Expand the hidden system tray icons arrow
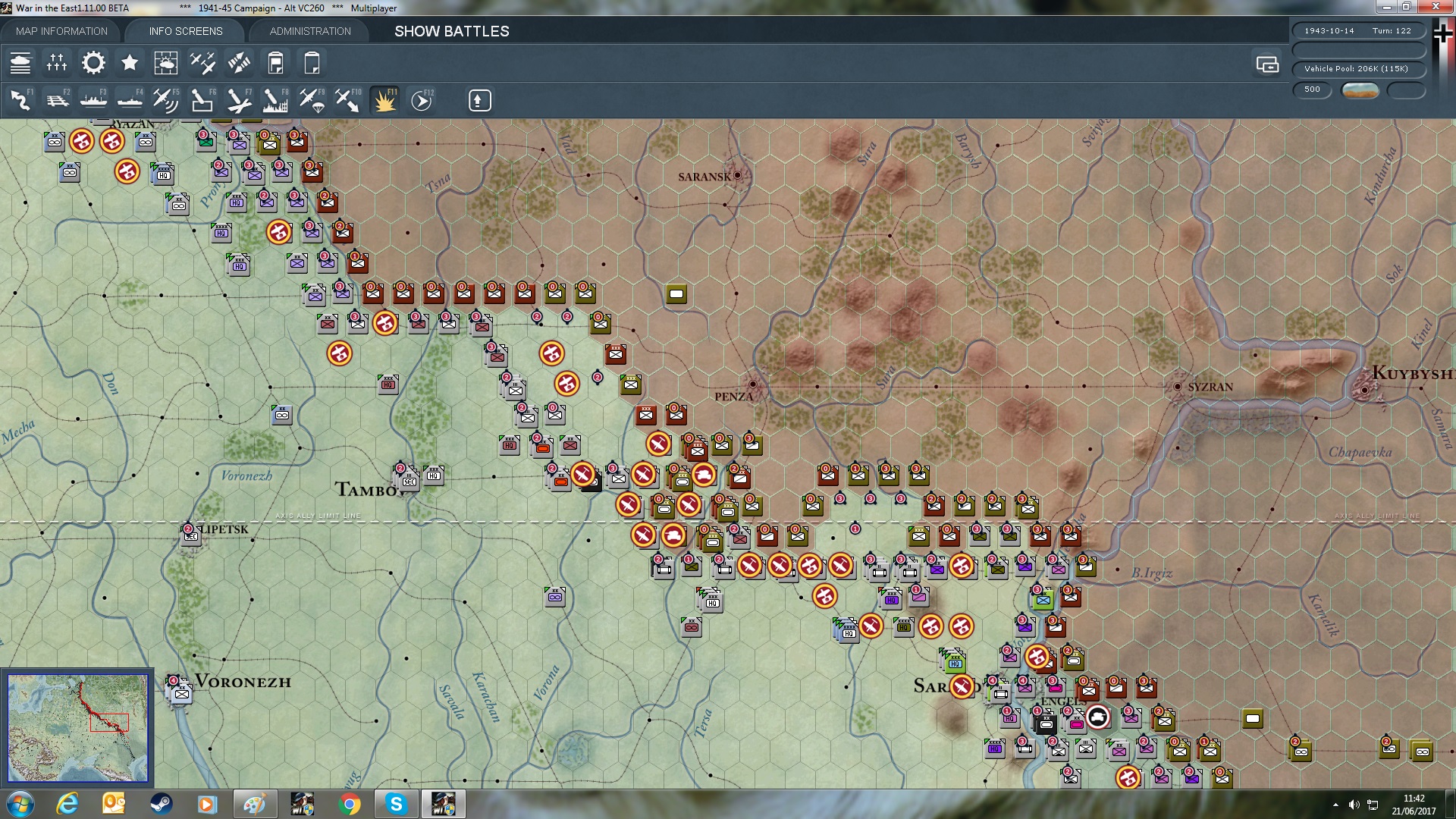 (x=1335, y=805)
